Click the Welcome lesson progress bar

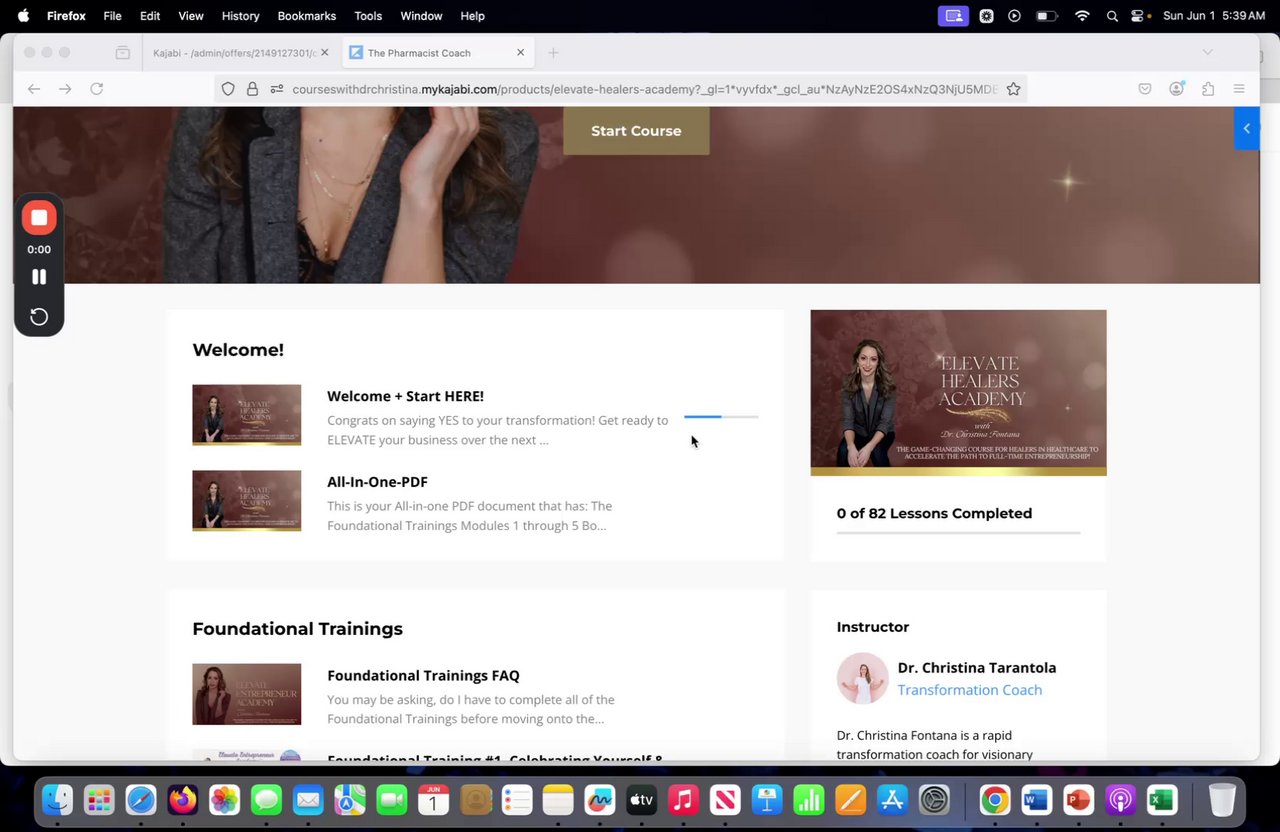click(x=721, y=416)
